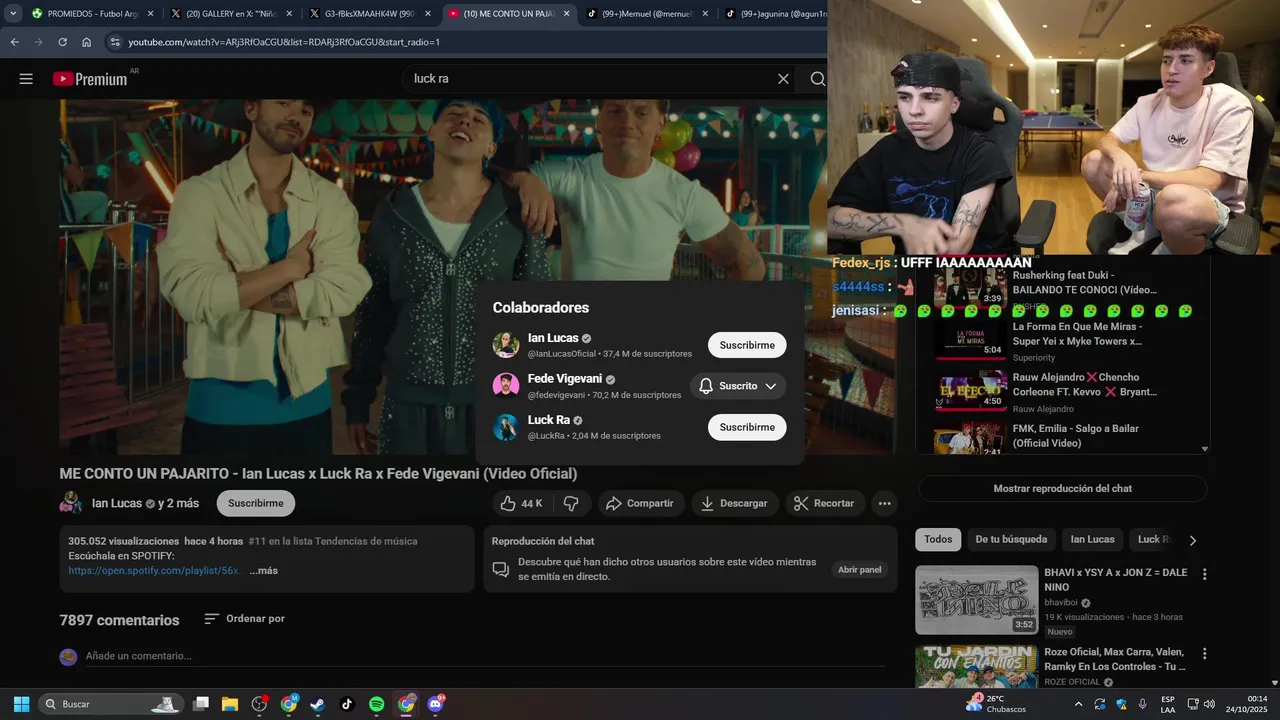This screenshot has width=1280, height=720.
Task: Open Luck Ra avatar in Colaboradores
Action: click(x=506, y=427)
